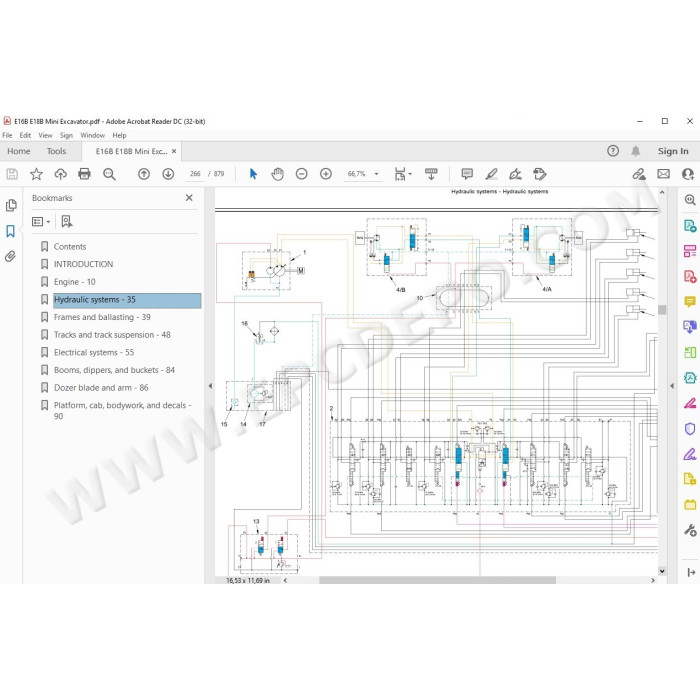Jump to Dozer blade and arm - 86
Screen dimensions: 700x700
(101, 388)
